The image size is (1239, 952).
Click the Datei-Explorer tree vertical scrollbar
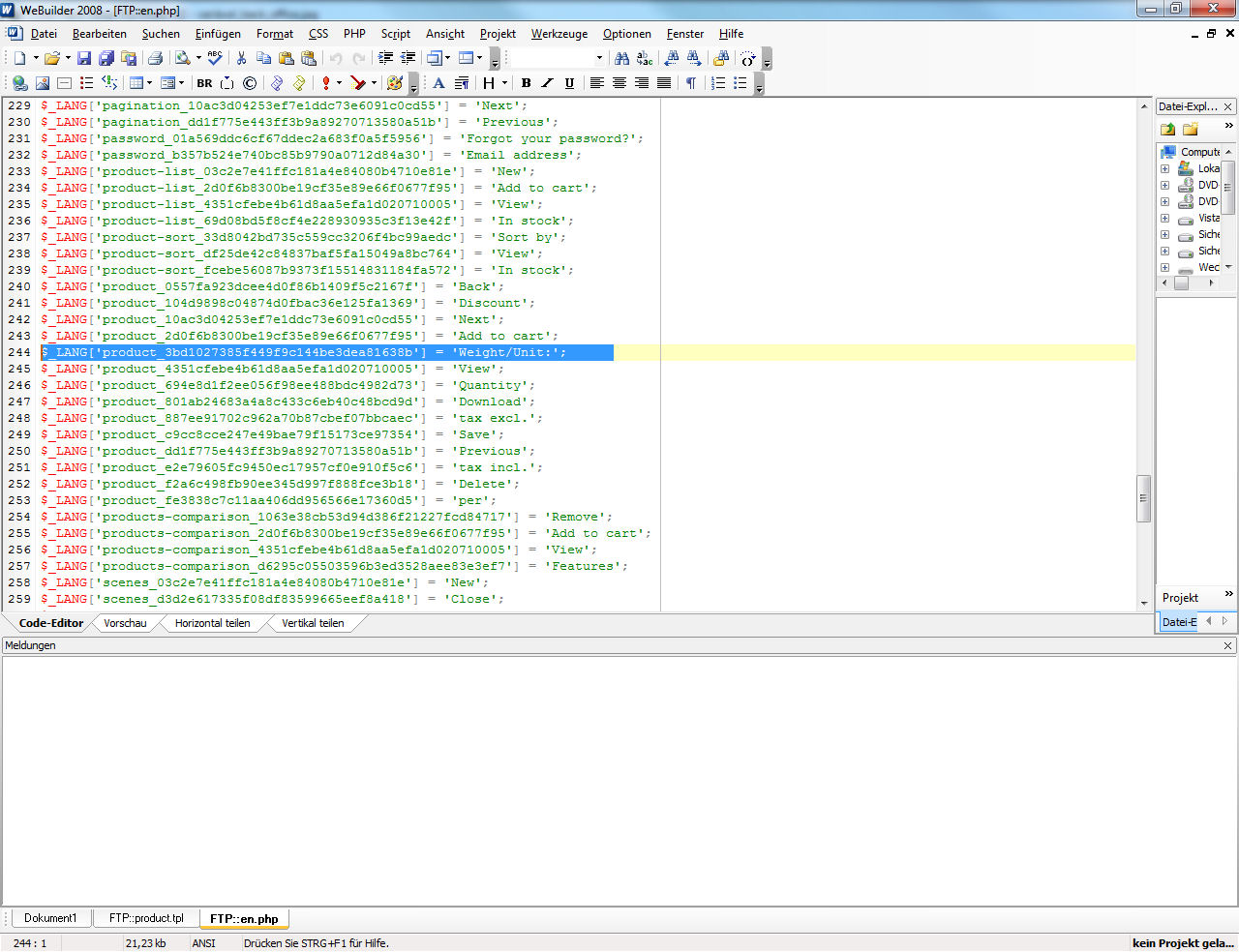coord(1228,188)
